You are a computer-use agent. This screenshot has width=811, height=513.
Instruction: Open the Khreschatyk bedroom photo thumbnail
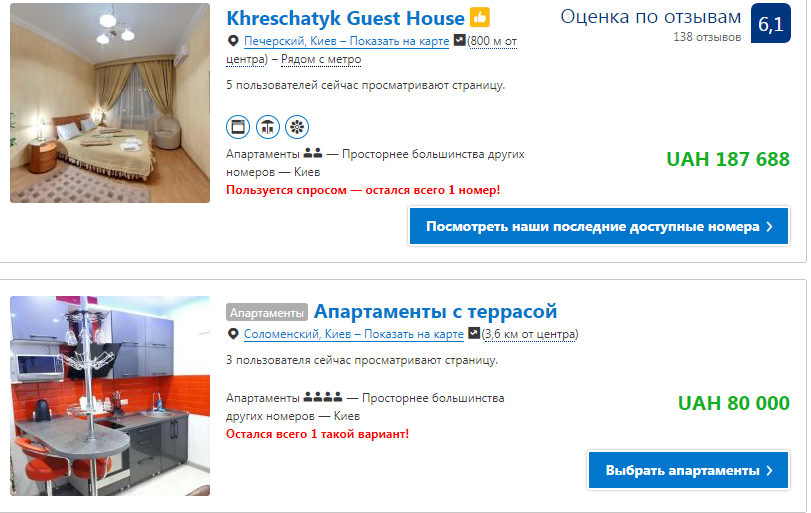[110, 103]
